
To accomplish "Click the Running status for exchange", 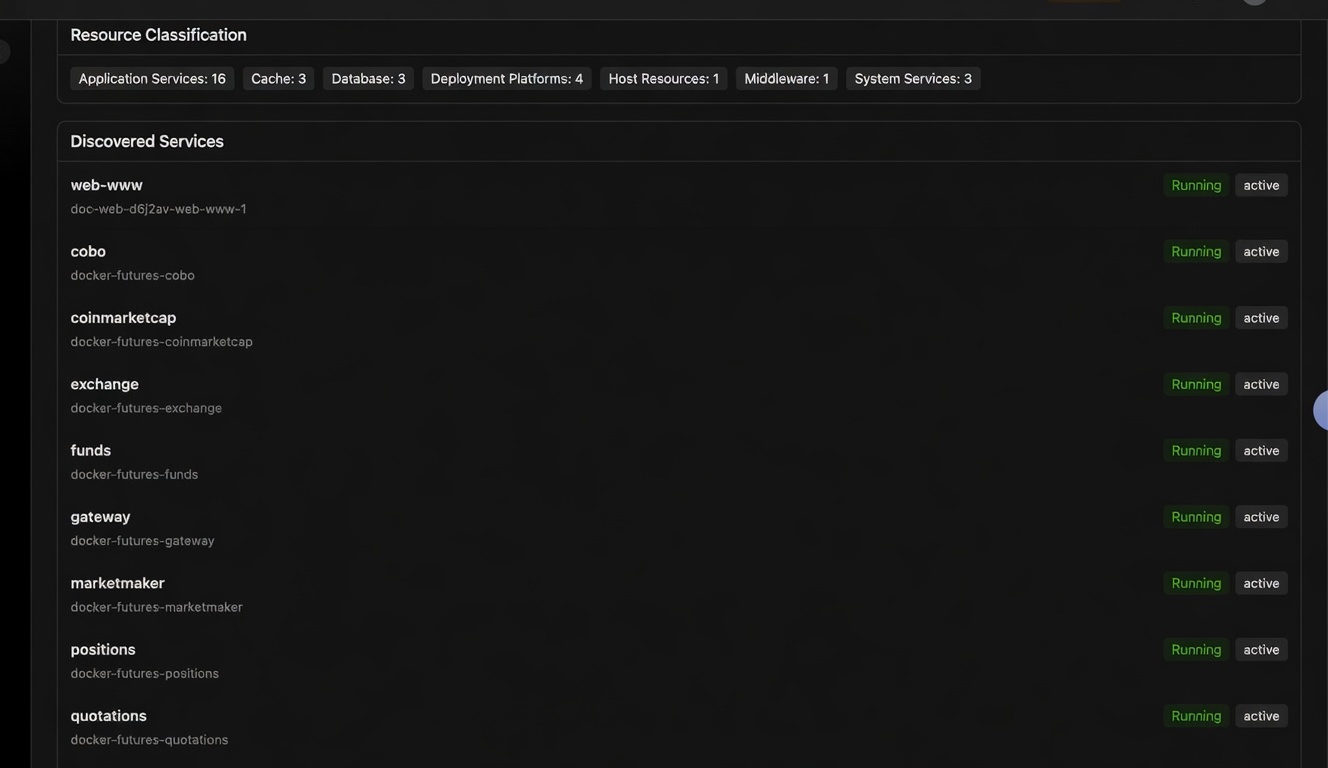I will pos(1196,384).
